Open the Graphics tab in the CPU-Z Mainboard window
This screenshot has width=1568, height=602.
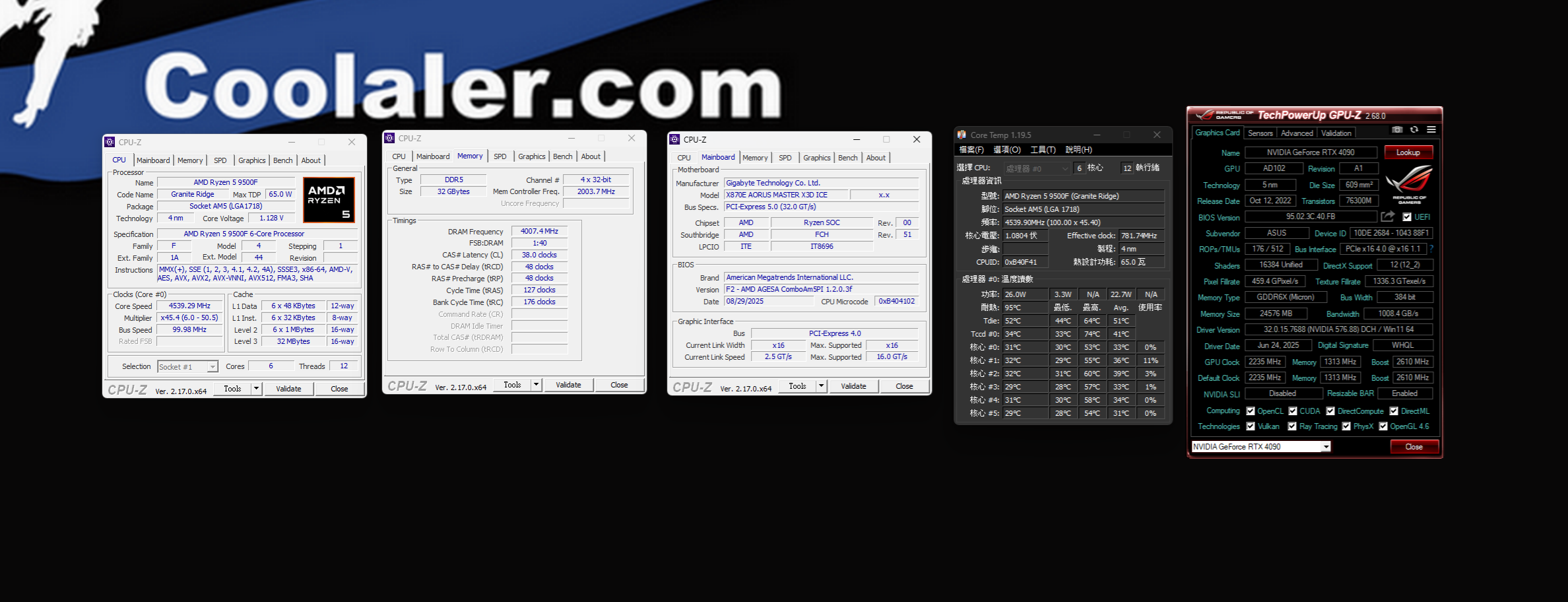817,158
